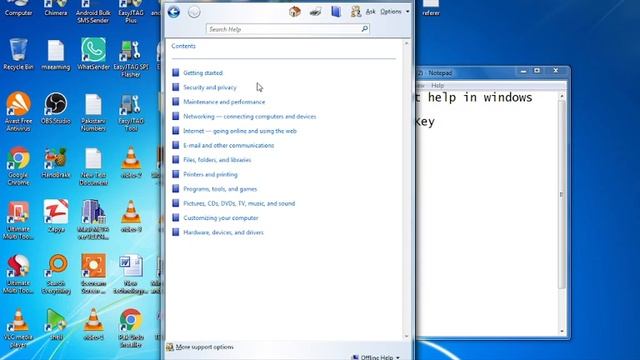Viewport: 640px width, 360px height.
Task: Click the Browse Help book icon
Action: coord(336,11)
